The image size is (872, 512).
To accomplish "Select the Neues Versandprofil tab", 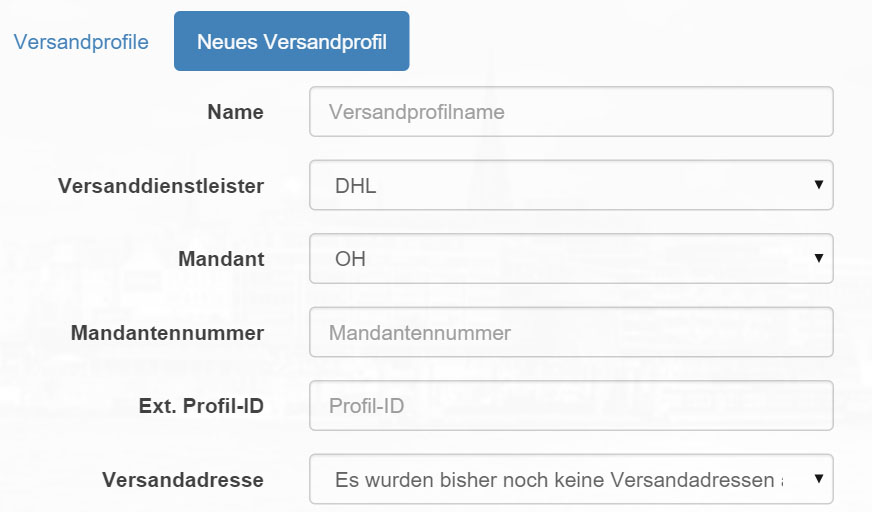I will pos(291,41).
